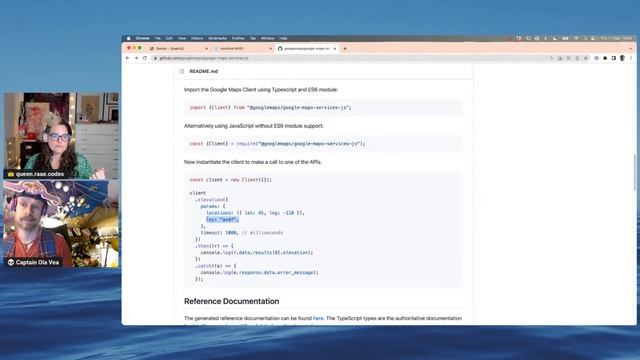This screenshot has width=640, height=360.
Task: Switch to the localhost:8000 tab
Action: (242, 48)
